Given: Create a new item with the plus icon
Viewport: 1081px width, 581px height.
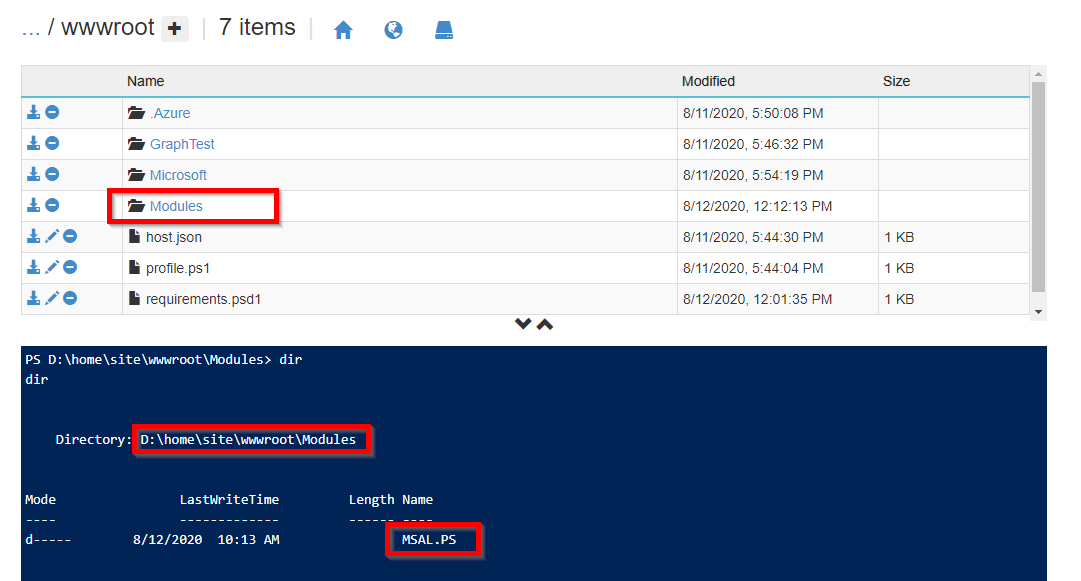Looking at the screenshot, I should click(175, 29).
